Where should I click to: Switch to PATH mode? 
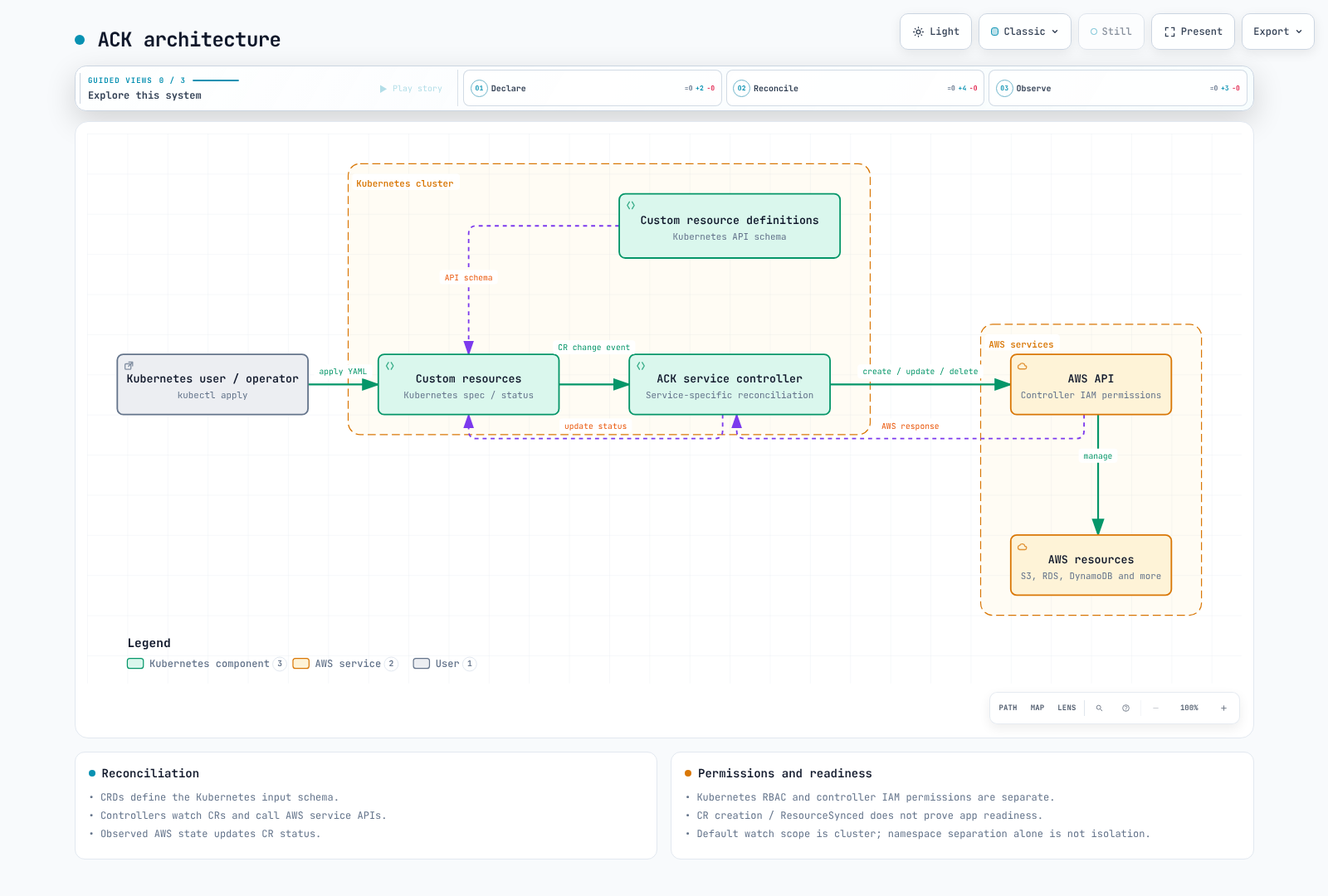(1008, 708)
